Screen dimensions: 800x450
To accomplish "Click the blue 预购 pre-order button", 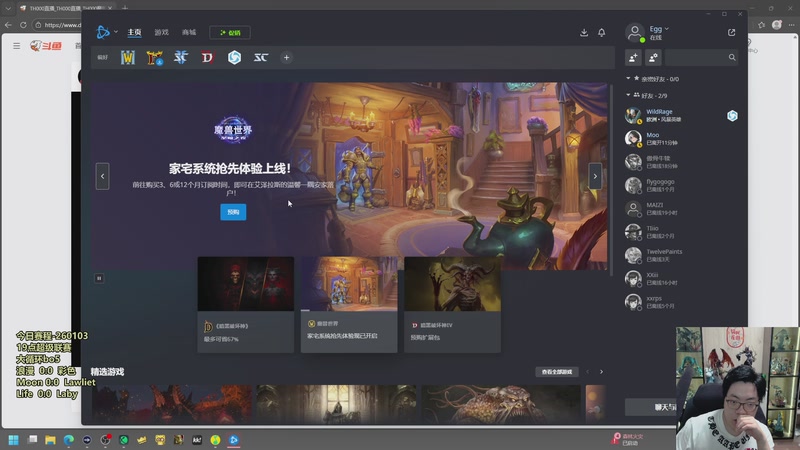I will [233, 212].
